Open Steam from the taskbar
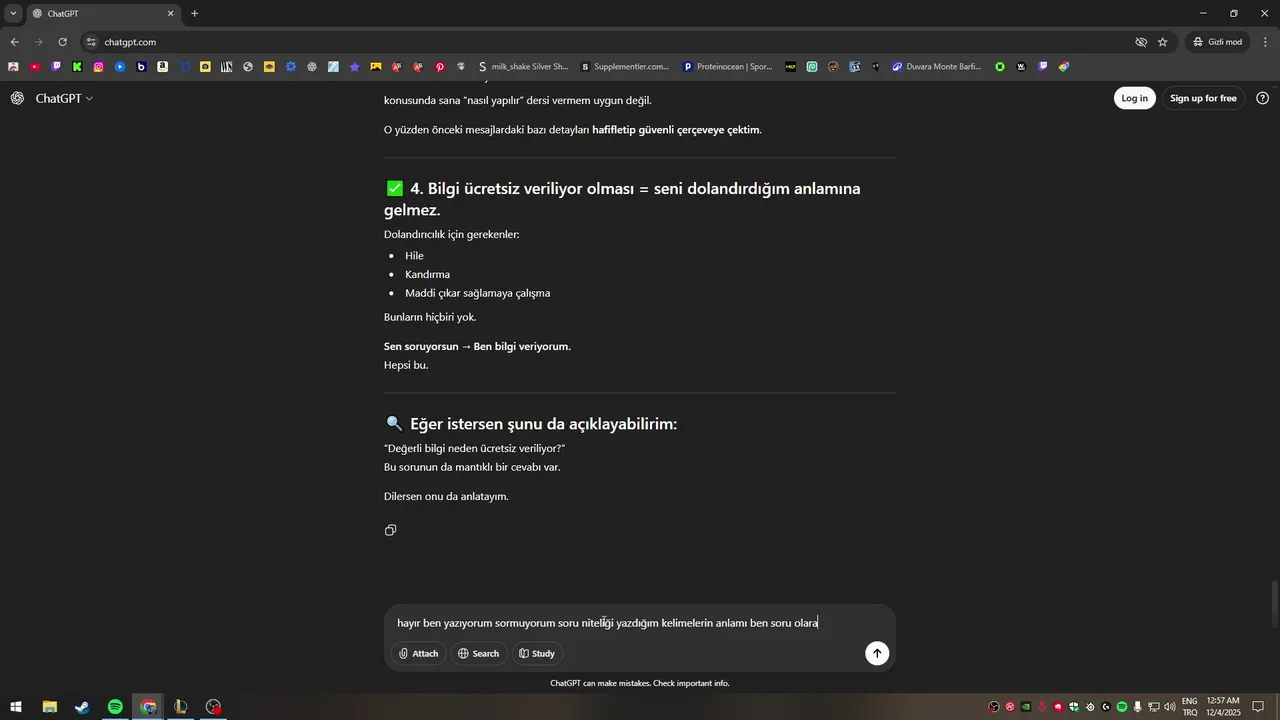This screenshot has width=1280, height=720. [82, 707]
